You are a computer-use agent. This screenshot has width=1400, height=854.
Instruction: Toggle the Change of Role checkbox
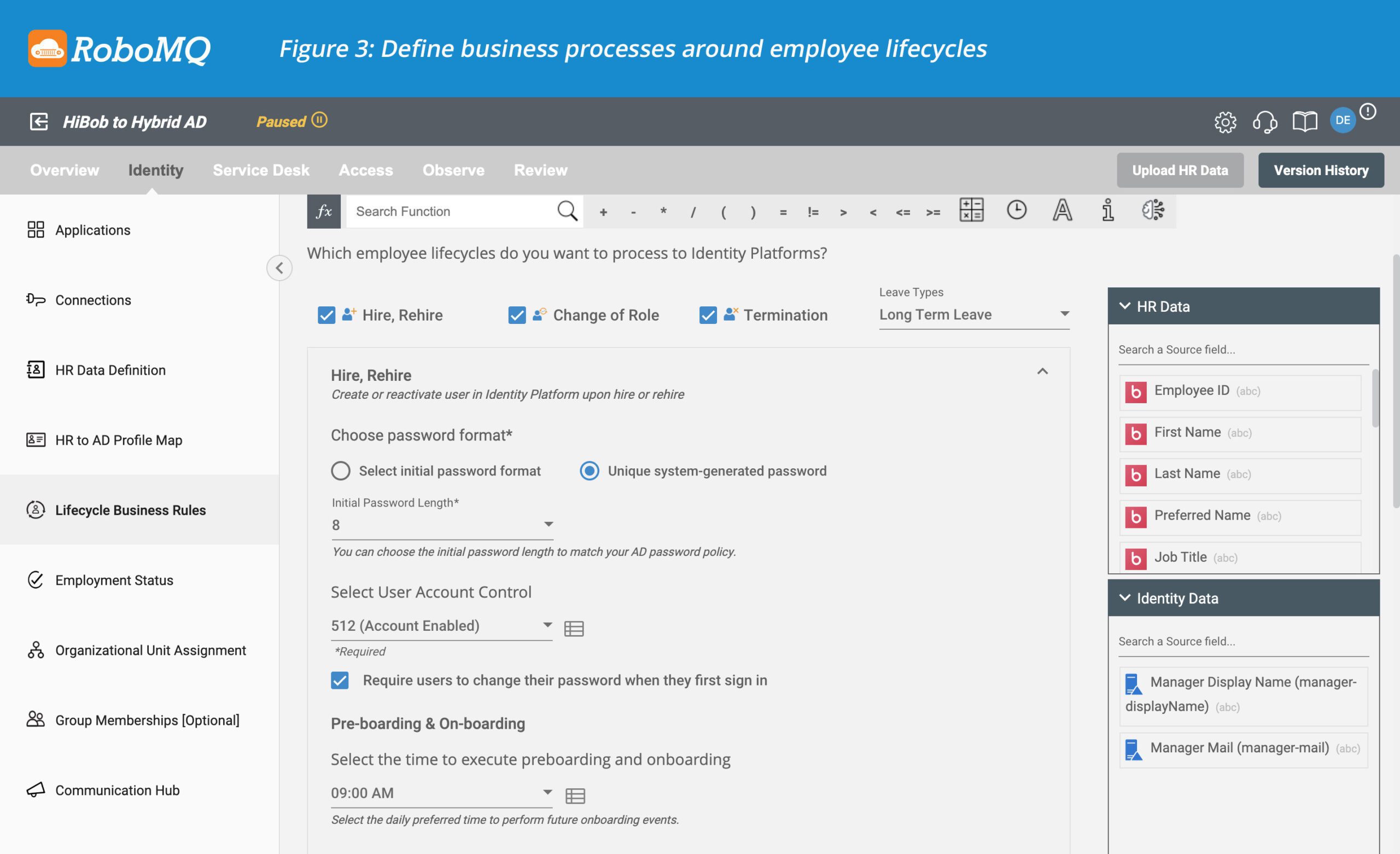pos(516,315)
